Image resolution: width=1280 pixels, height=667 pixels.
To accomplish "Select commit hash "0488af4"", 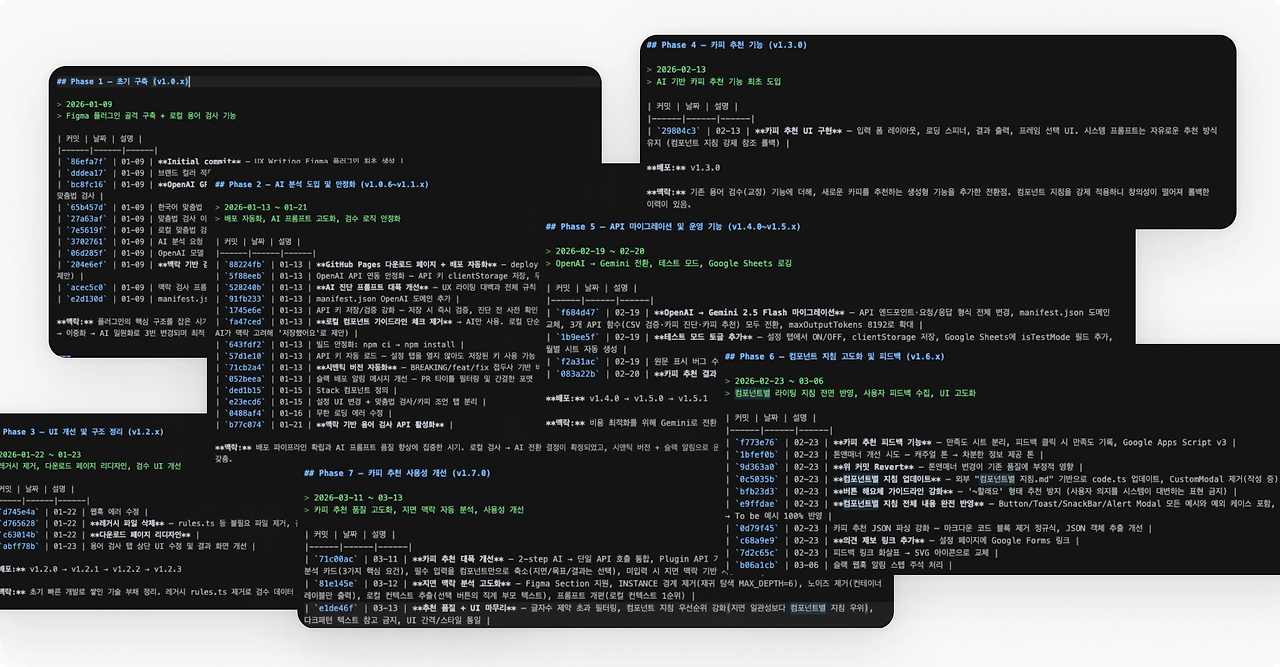I will 246,413.
